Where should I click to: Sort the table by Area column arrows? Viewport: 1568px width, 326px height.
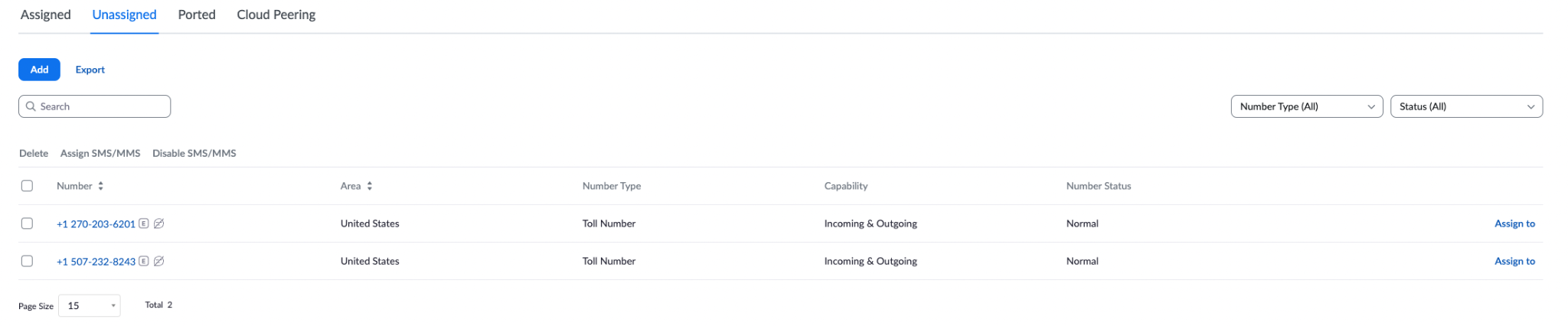[x=369, y=186]
